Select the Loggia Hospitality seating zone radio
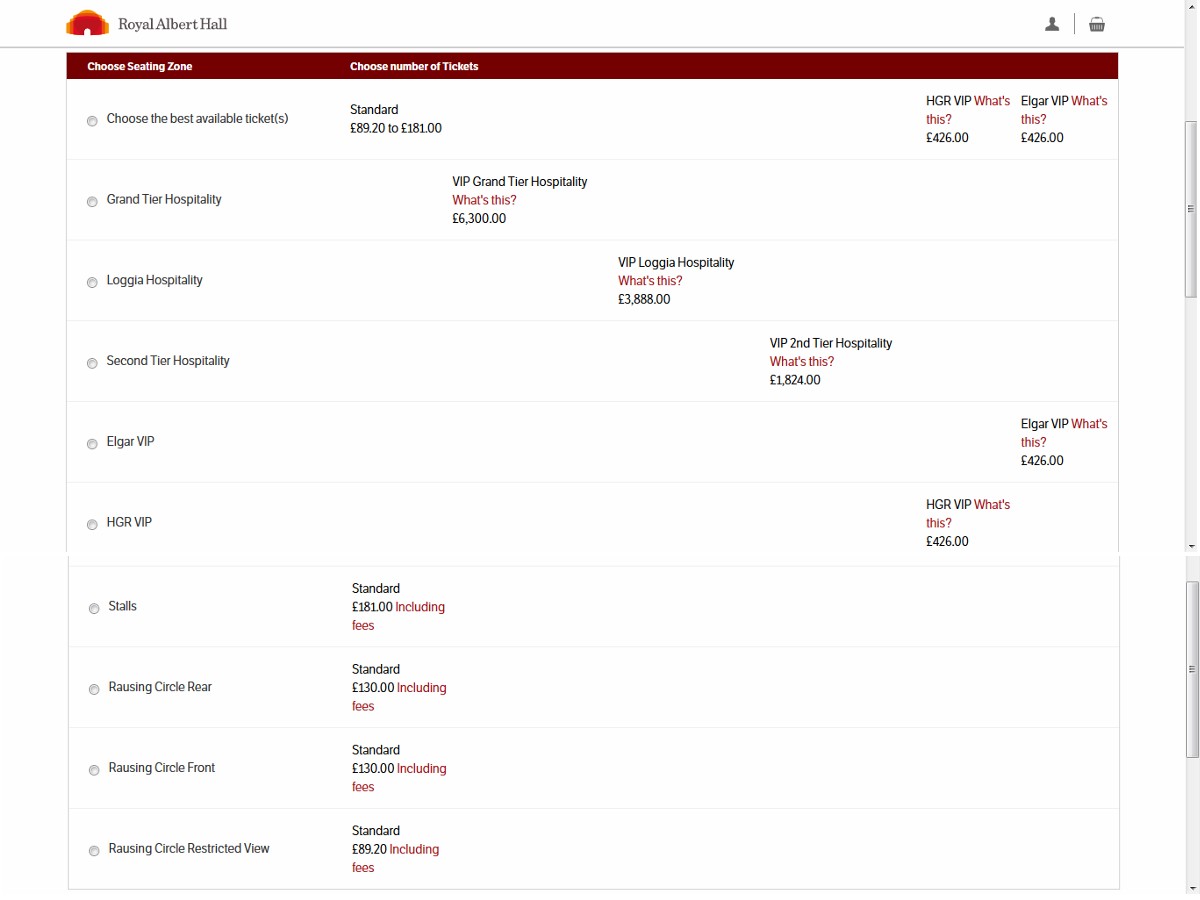Image resolution: width=1200 pixels, height=900 pixels. point(92,282)
